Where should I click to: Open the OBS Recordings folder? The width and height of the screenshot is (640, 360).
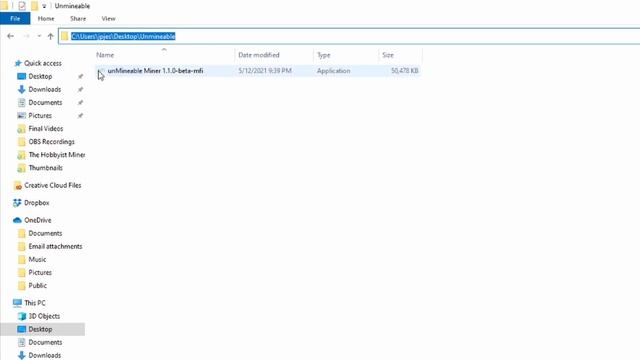click(x=51, y=142)
